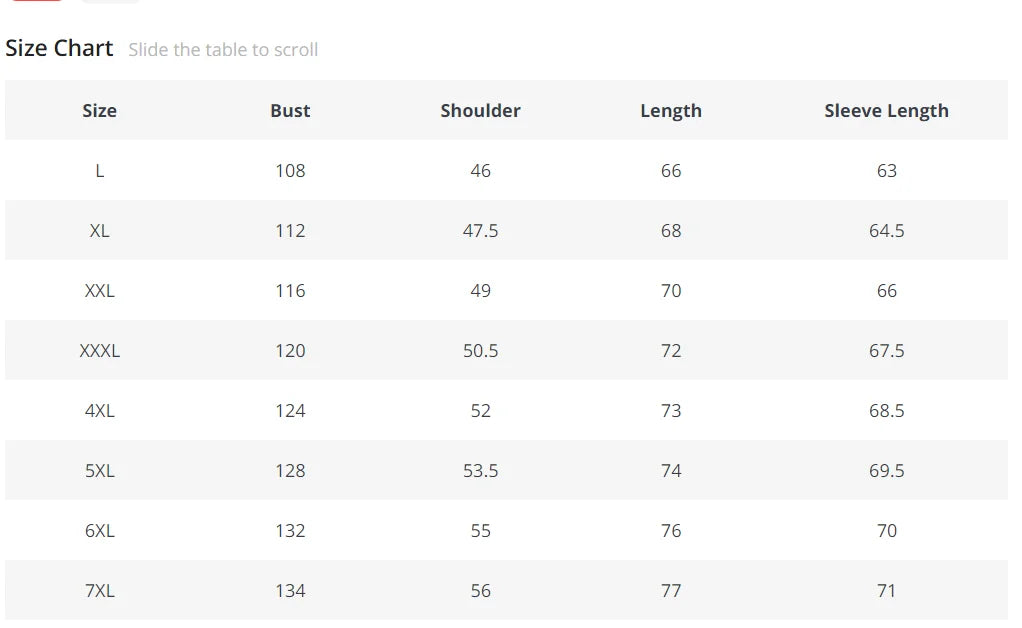Click sleeve length value 69.5 for 5XL

coord(886,471)
